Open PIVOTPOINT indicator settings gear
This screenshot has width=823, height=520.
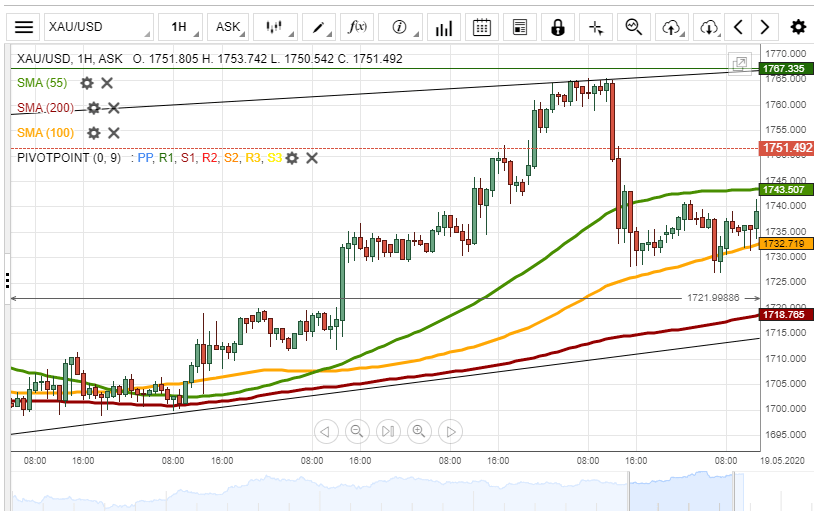click(292, 158)
